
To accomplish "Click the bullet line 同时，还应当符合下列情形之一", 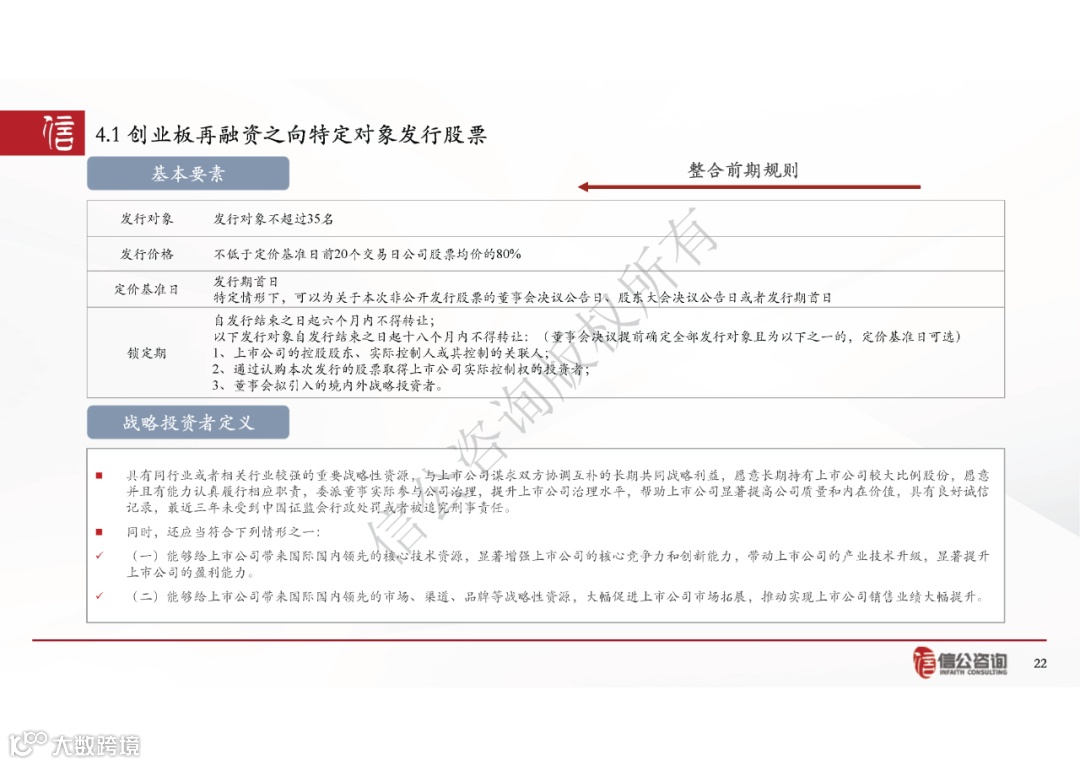I will click(x=223, y=532).
